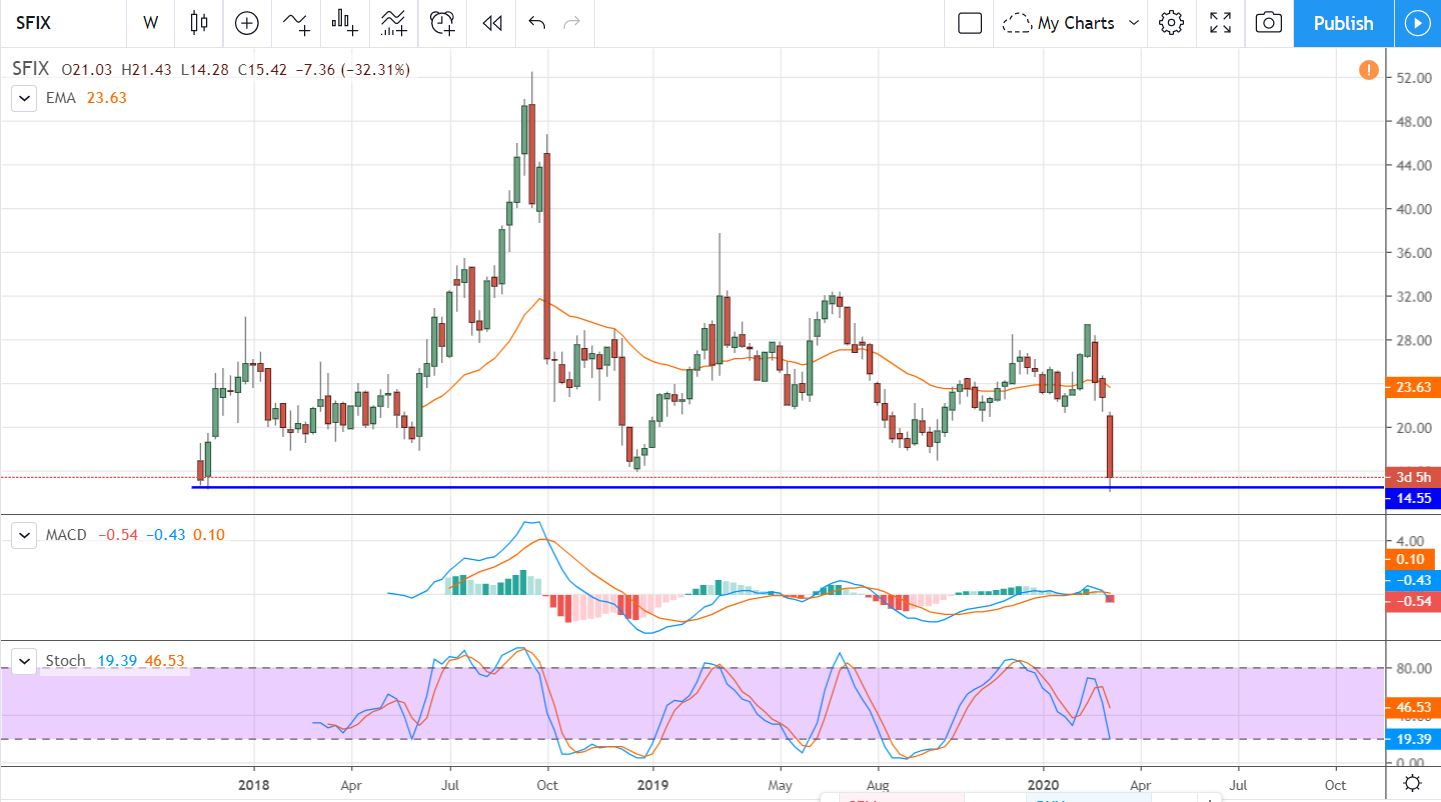The image size is (1441, 802).
Task: Expand the My Charts dropdown arrow
Action: tap(1134, 23)
